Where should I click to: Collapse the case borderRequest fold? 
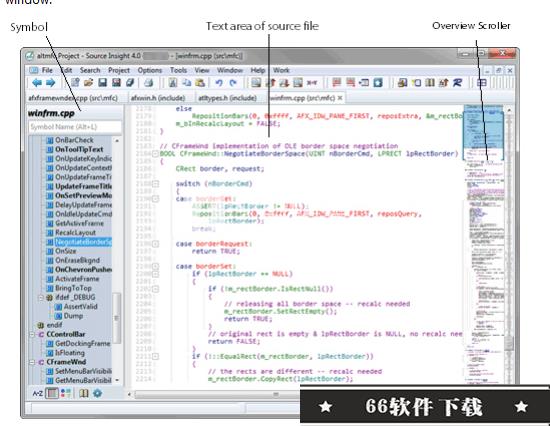[x=155, y=244]
